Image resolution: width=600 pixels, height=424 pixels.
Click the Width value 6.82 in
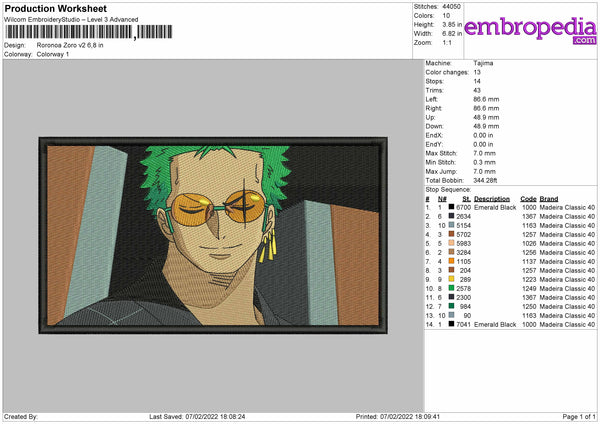[x=452, y=34]
